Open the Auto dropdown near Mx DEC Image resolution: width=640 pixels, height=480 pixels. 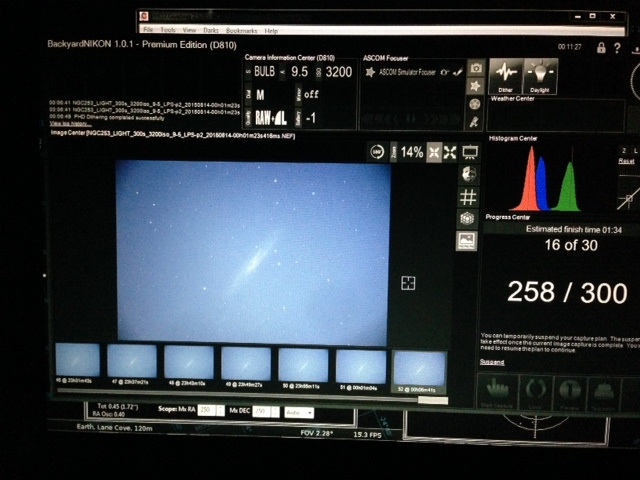(x=300, y=412)
